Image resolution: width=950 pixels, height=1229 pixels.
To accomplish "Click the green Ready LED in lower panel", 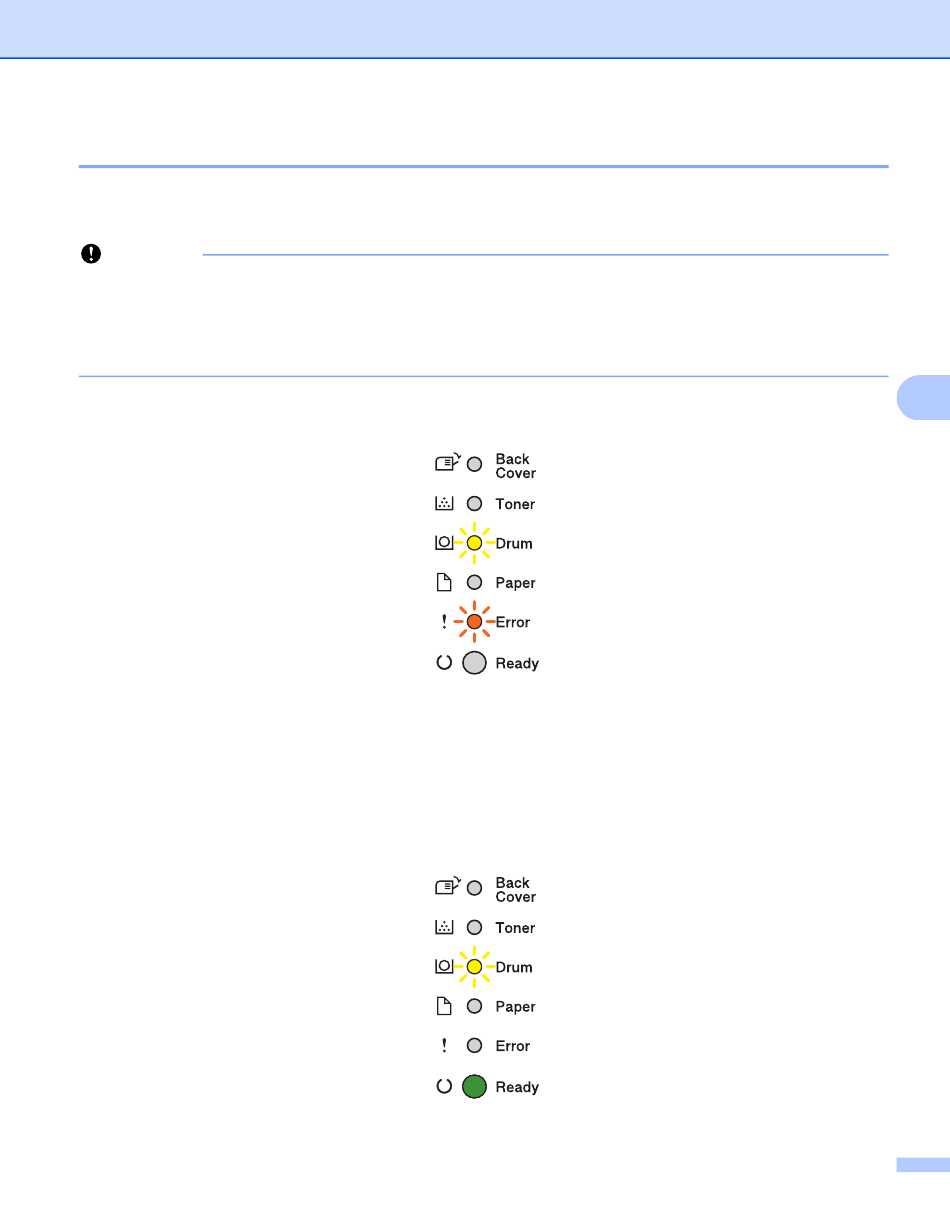I will click(475, 1087).
